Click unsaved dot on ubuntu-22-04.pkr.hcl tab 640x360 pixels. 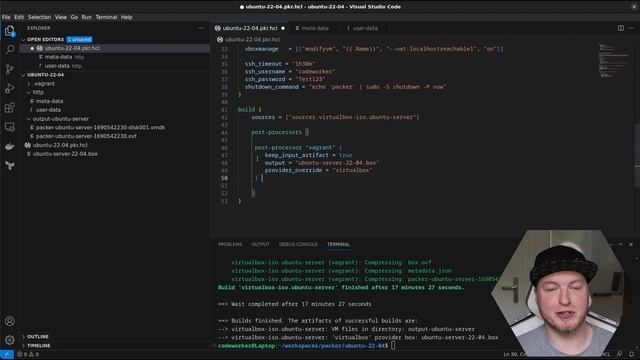pos(283,28)
